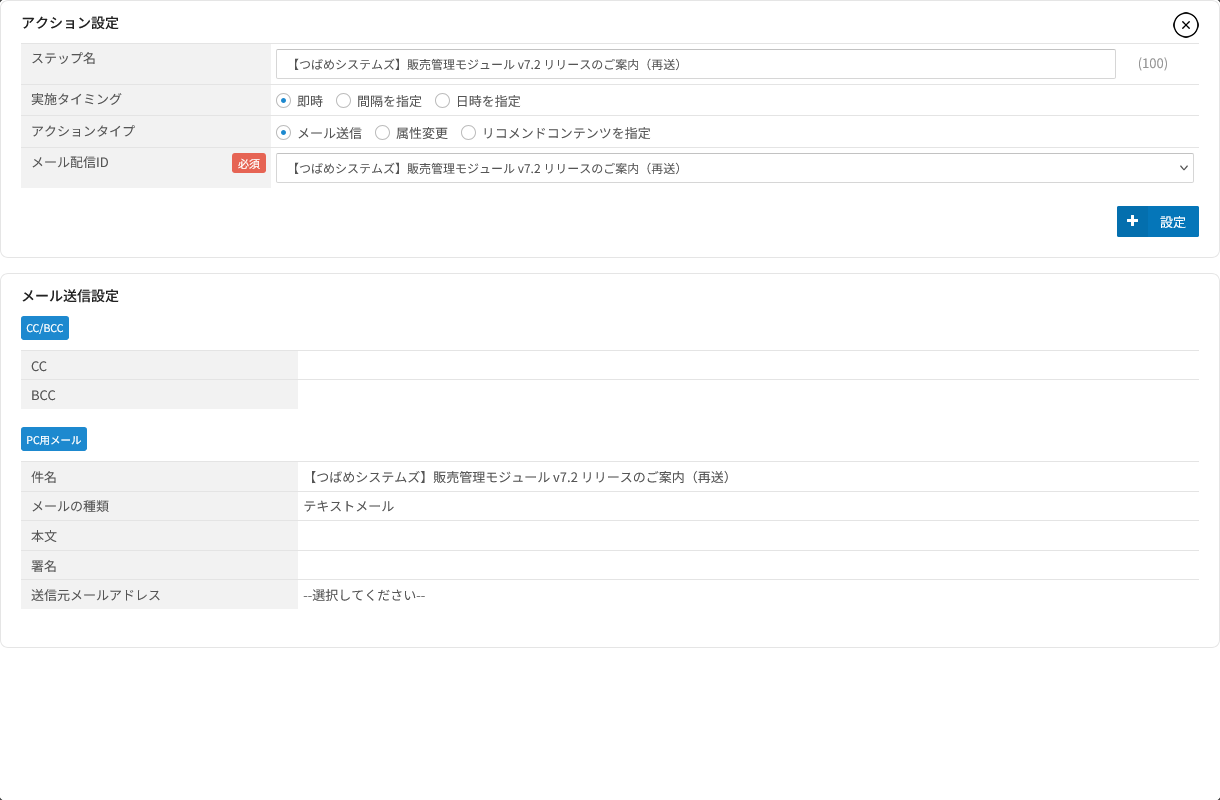Click the PC用メール section badge
The width and height of the screenshot is (1220, 800).
(54, 439)
